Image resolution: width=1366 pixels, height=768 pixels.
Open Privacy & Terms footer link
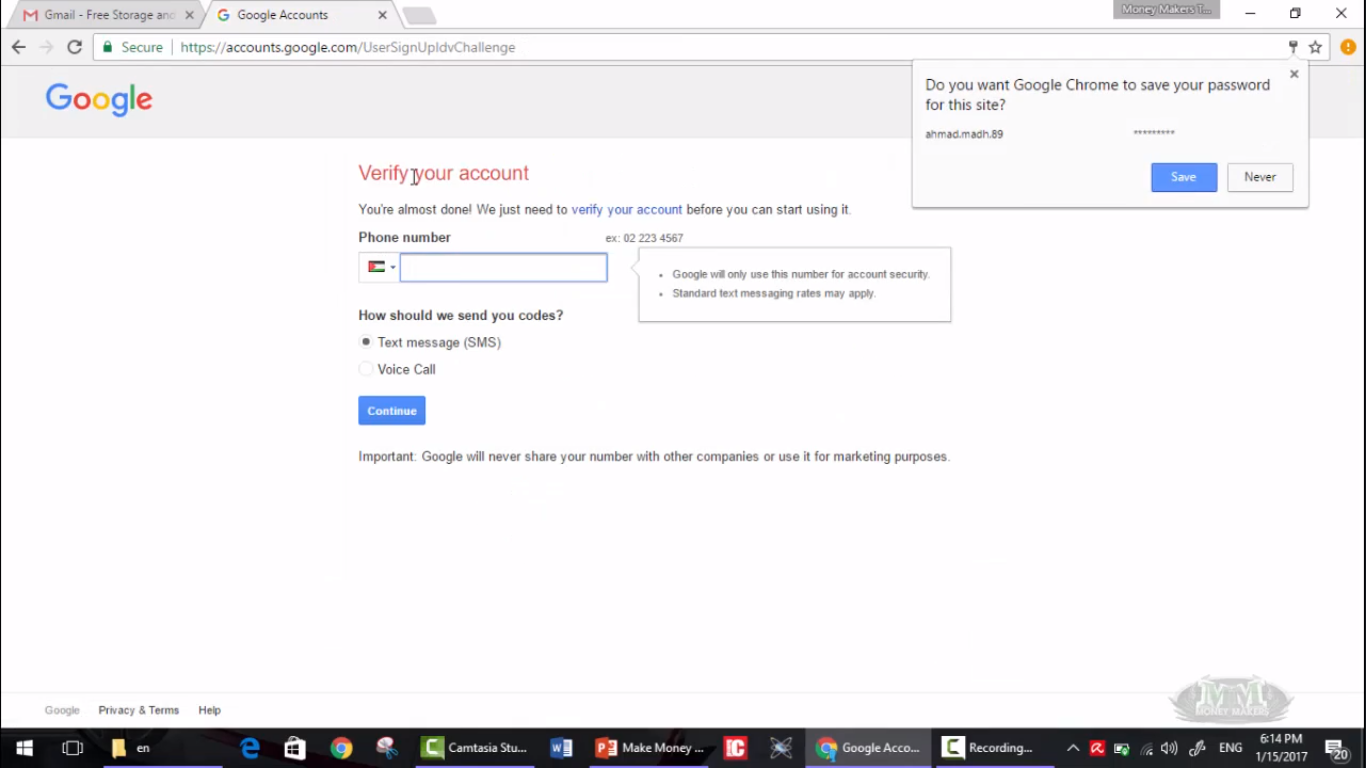(139, 710)
